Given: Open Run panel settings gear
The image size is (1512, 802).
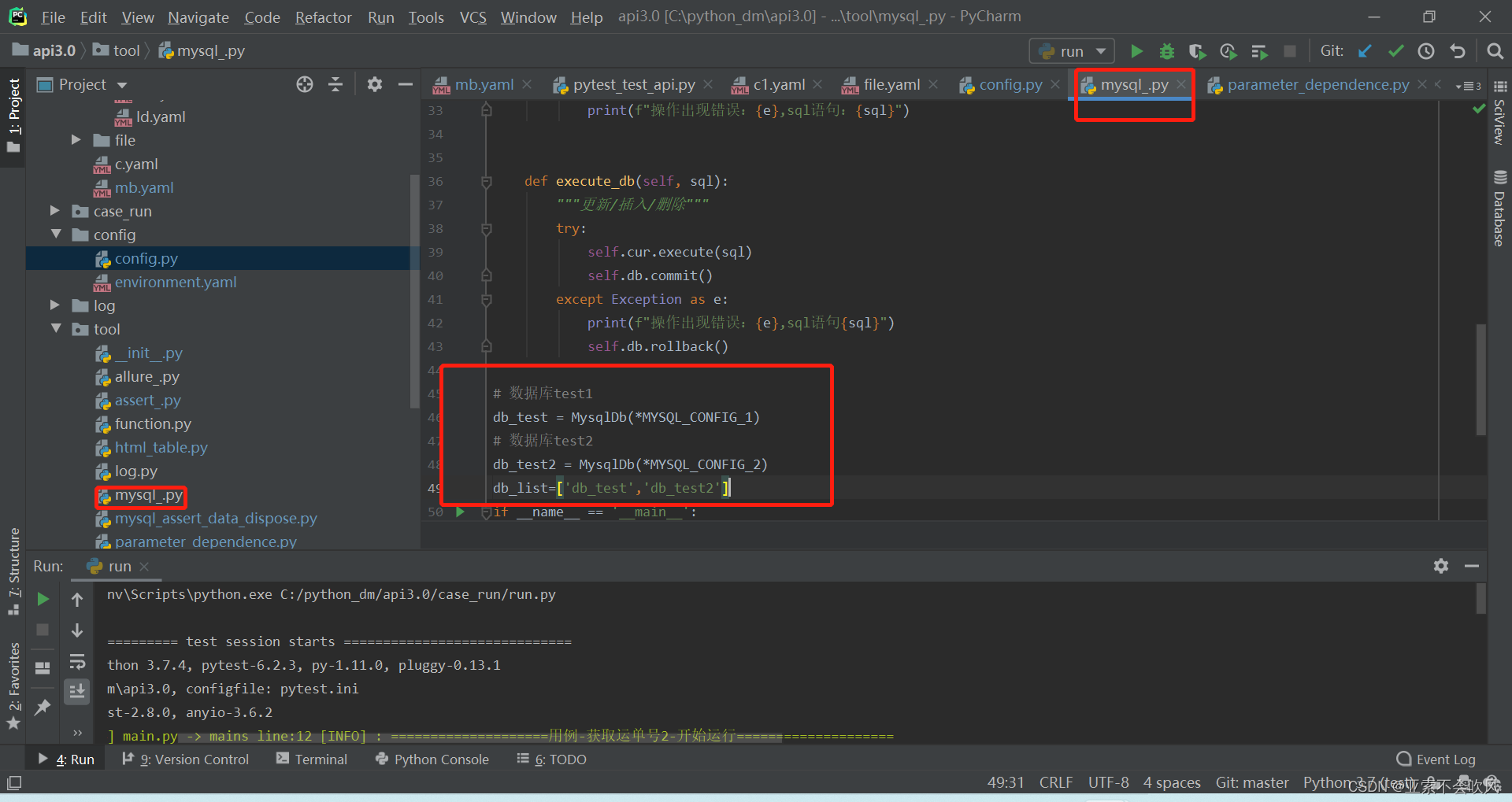Looking at the screenshot, I should click(1441, 566).
